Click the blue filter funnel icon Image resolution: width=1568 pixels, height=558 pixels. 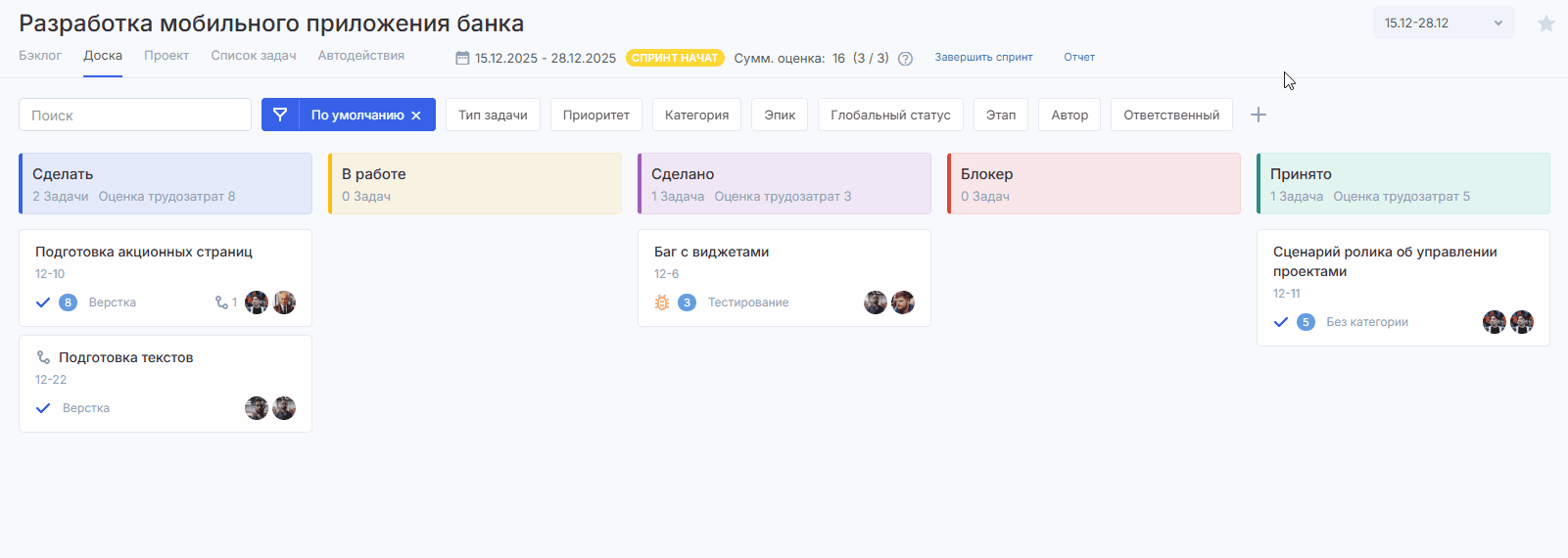pyautogui.click(x=280, y=115)
